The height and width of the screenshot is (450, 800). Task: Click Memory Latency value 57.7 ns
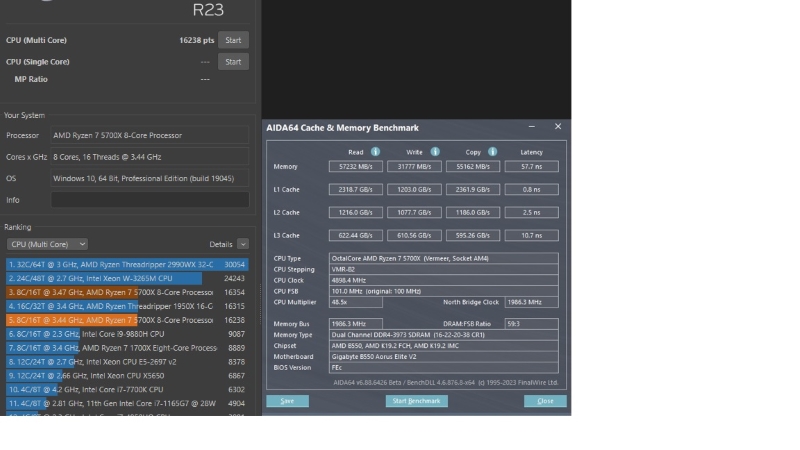pos(532,166)
